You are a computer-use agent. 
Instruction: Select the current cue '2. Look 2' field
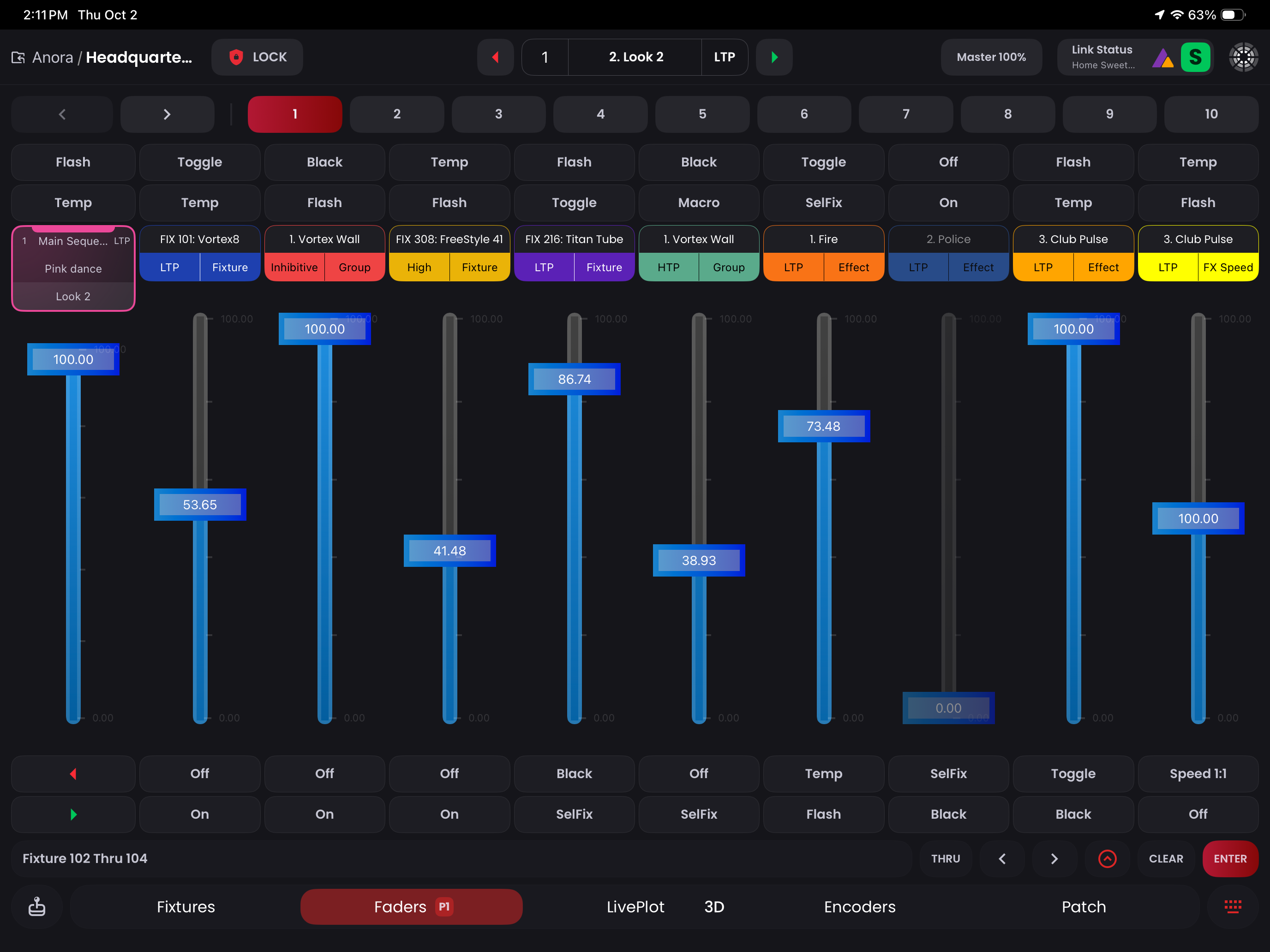635,57
